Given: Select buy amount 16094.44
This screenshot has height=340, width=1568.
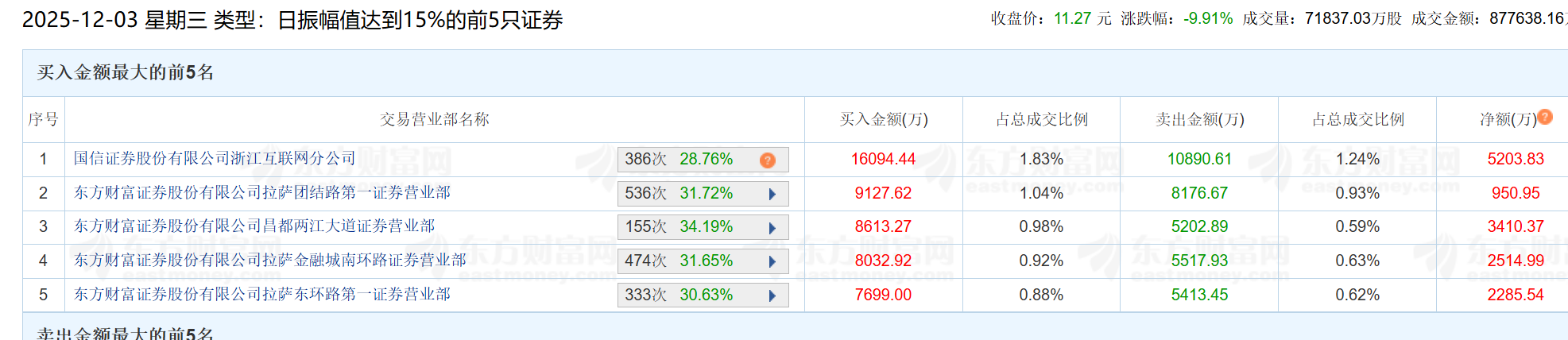Looking at the screenshot, I should (884, 159).
